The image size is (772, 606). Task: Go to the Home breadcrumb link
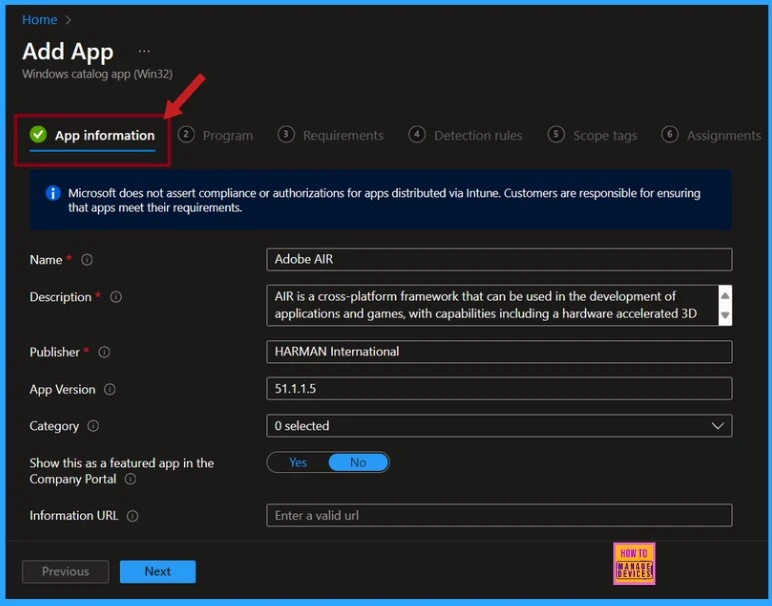(39, 20)
